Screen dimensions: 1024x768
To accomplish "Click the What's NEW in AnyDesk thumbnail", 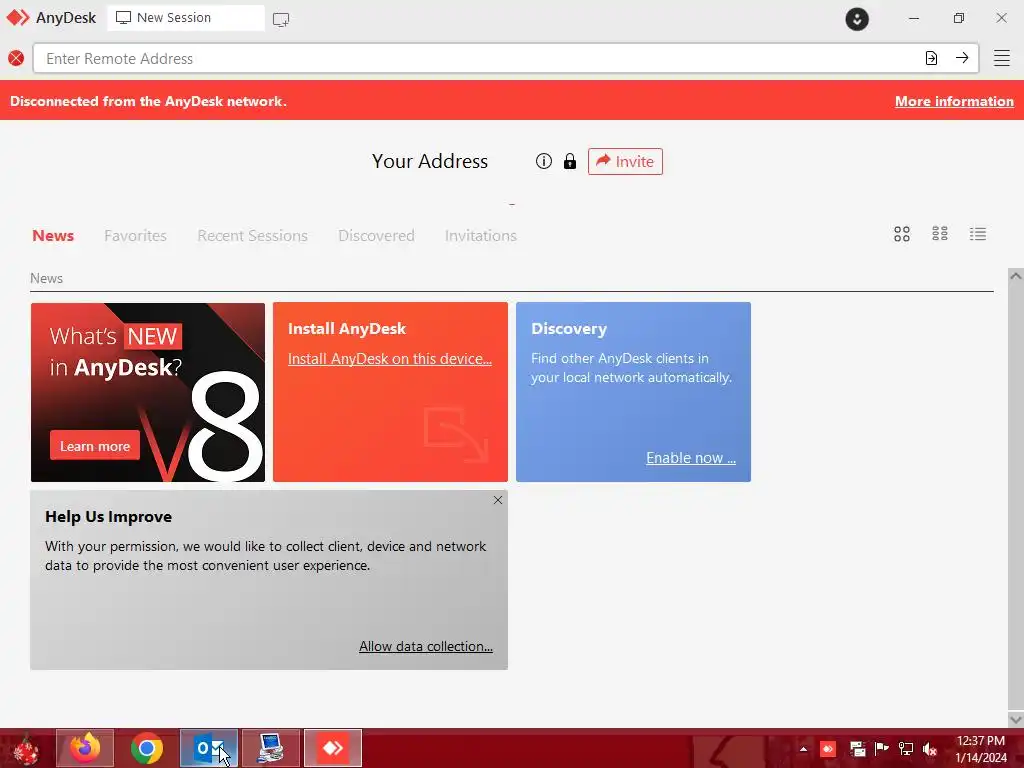I will (x=148, y=392).
